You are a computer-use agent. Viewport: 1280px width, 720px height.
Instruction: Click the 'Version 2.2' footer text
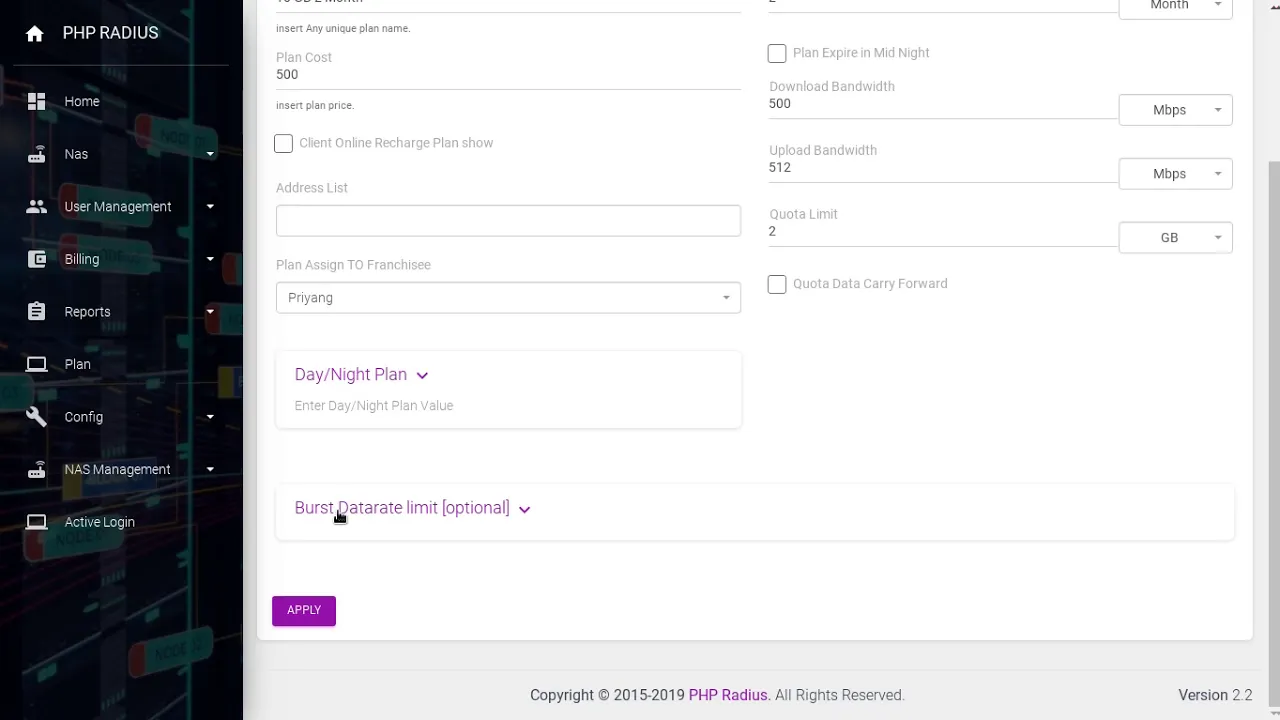pyautogui.click(x=1215, y=695)
